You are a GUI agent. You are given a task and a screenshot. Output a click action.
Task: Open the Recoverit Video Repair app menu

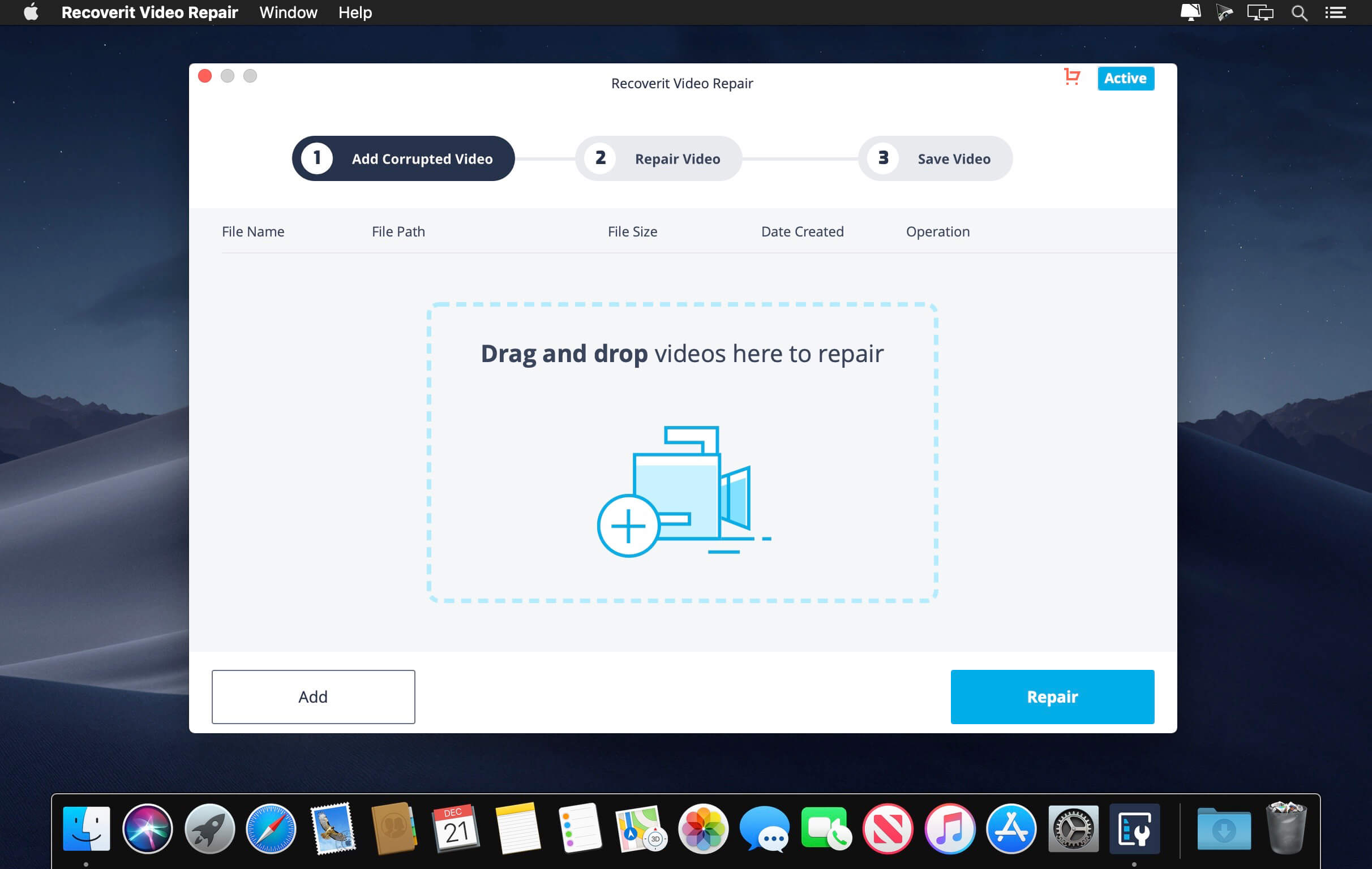tap(149, 12)
